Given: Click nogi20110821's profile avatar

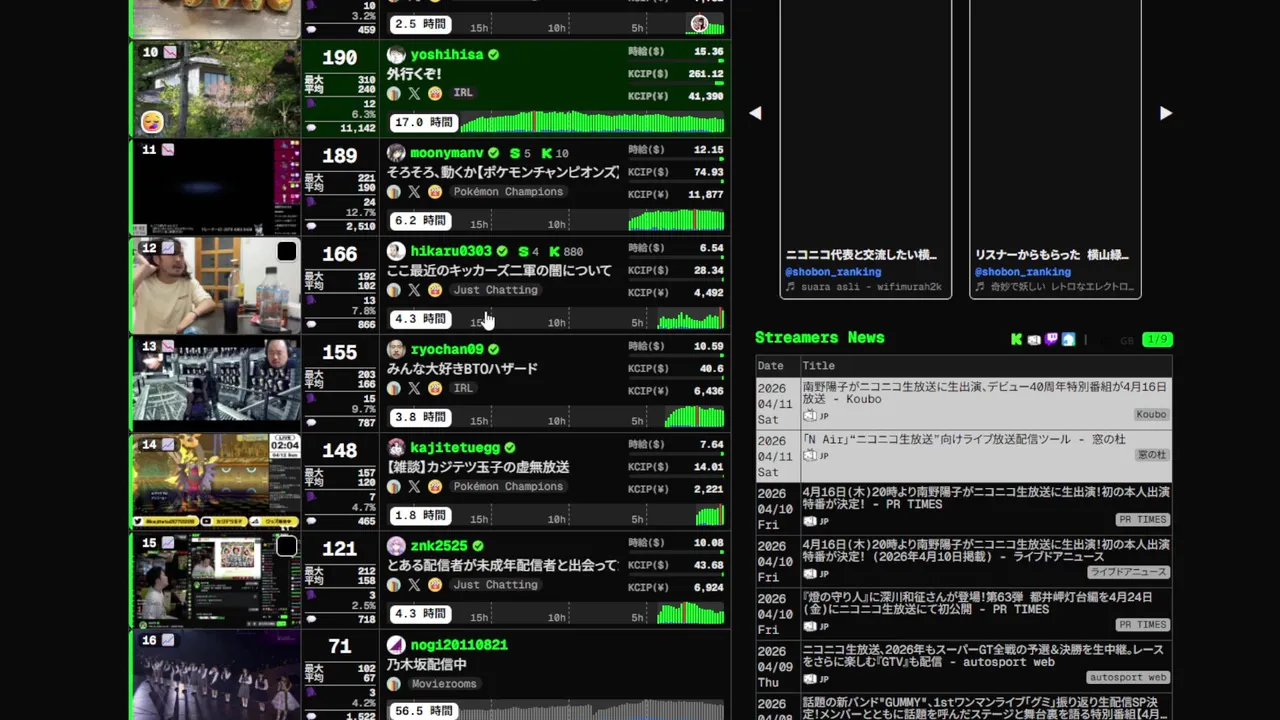Looking at the screenshot, I should [x=396, y=645].
